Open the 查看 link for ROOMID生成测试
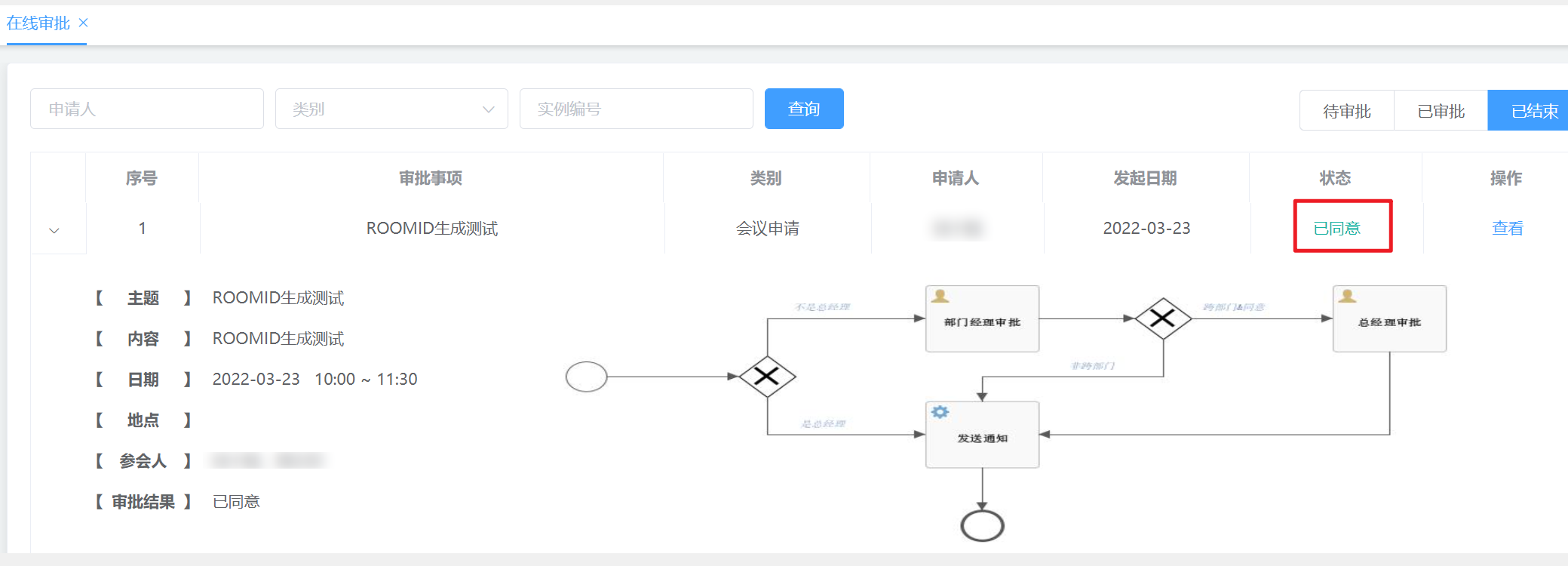The image size is (1568, 566). point(1508,228)
